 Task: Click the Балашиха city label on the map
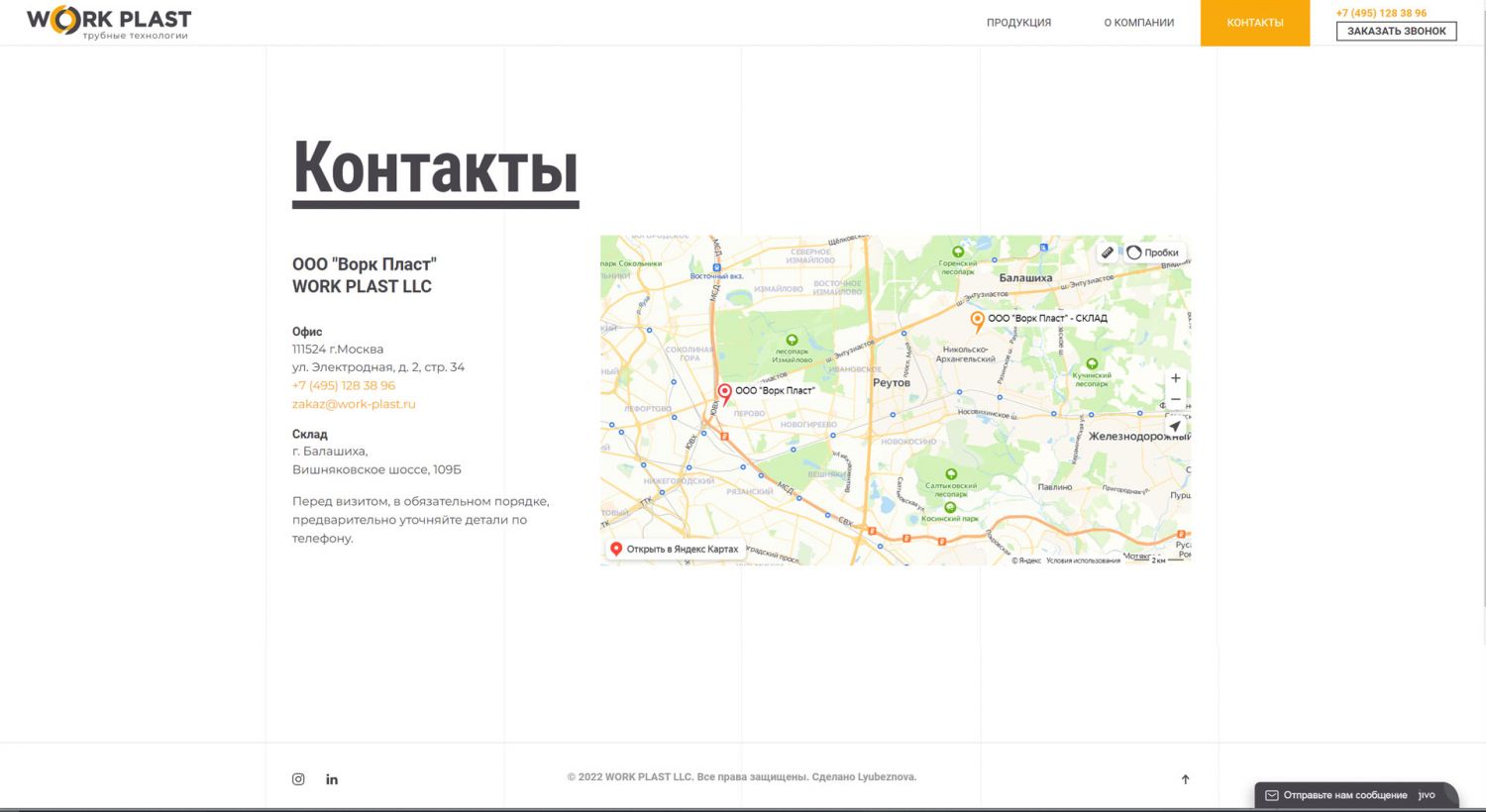(1025, 278)
